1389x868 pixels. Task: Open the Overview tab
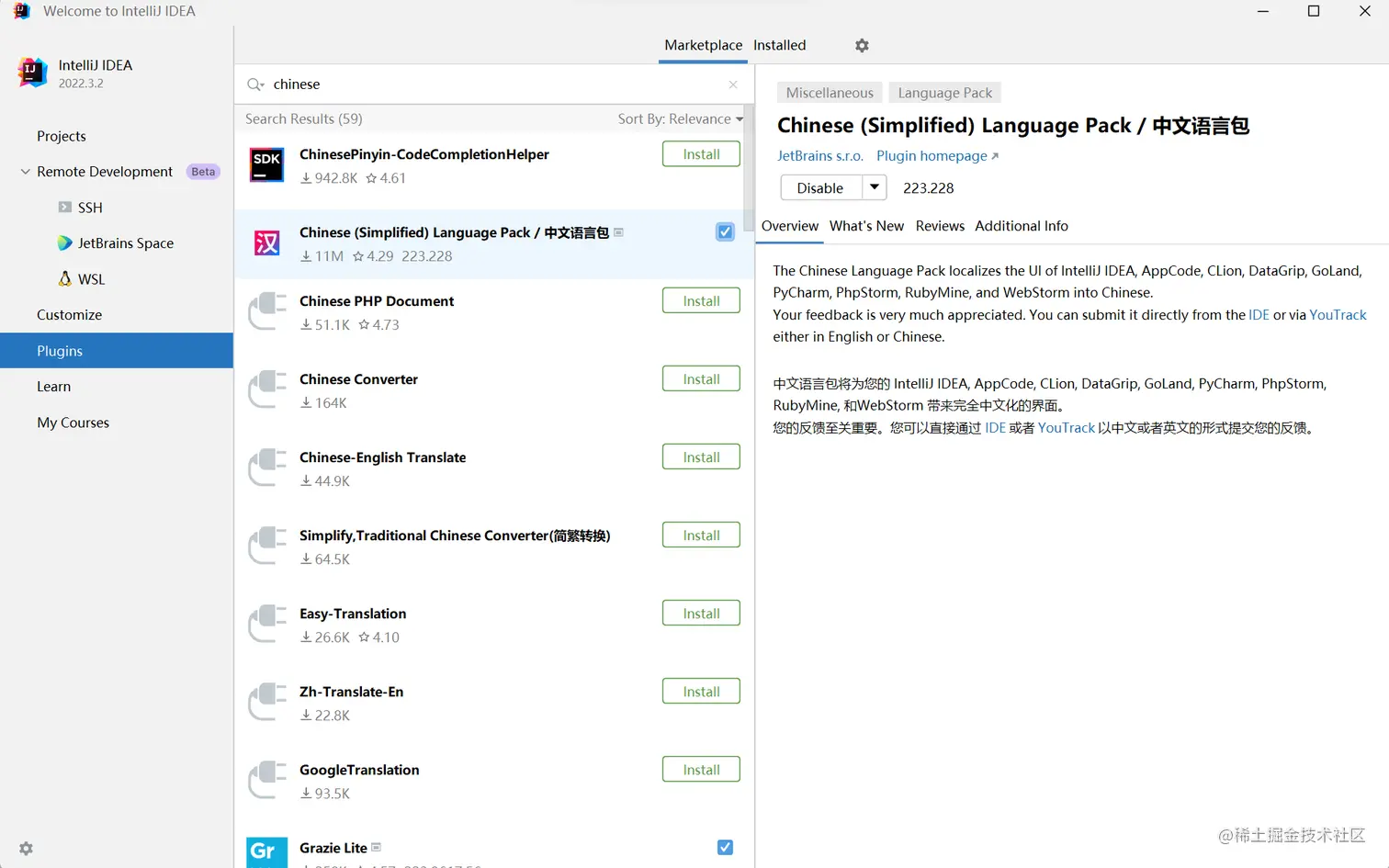[x=789, y=226]
